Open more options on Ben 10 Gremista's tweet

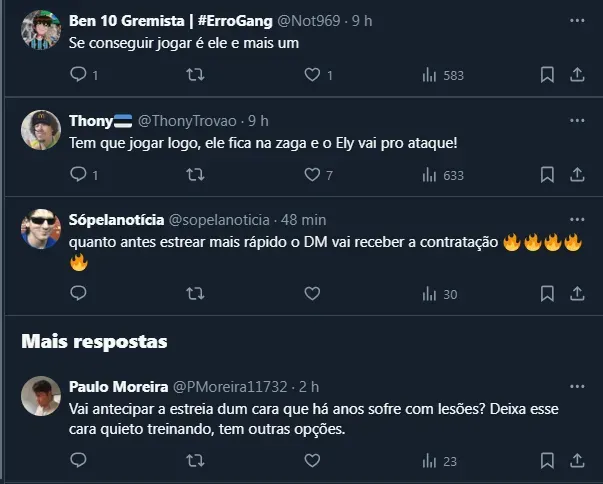pos(577,20)
